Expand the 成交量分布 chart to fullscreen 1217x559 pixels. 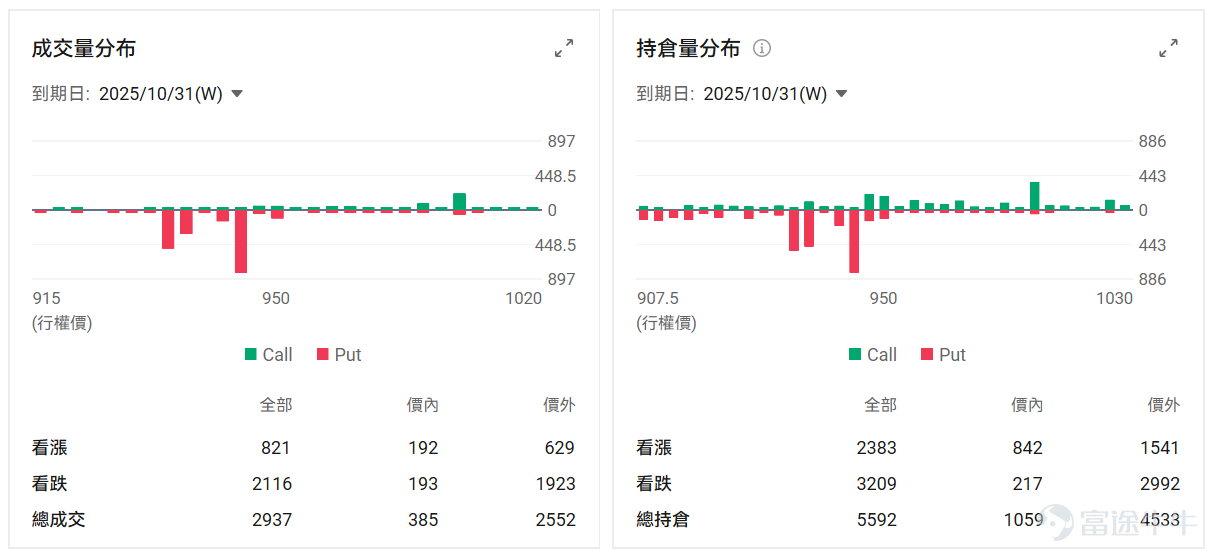click(564, 48)
